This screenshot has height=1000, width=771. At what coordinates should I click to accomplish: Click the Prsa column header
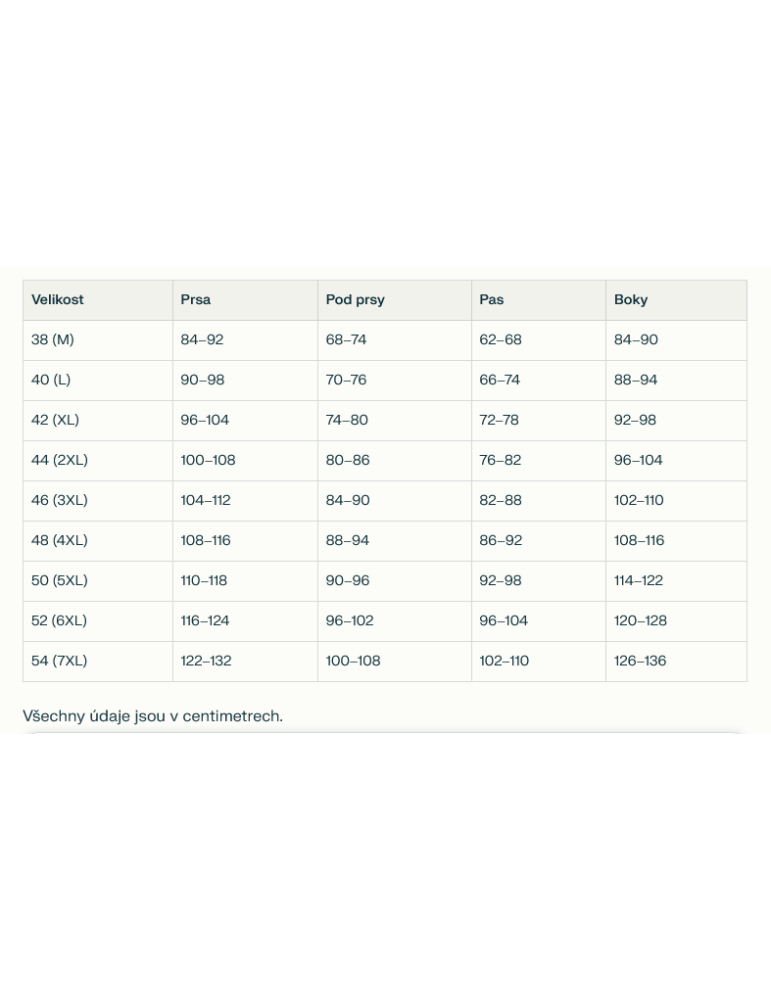[x=196, y=300]
